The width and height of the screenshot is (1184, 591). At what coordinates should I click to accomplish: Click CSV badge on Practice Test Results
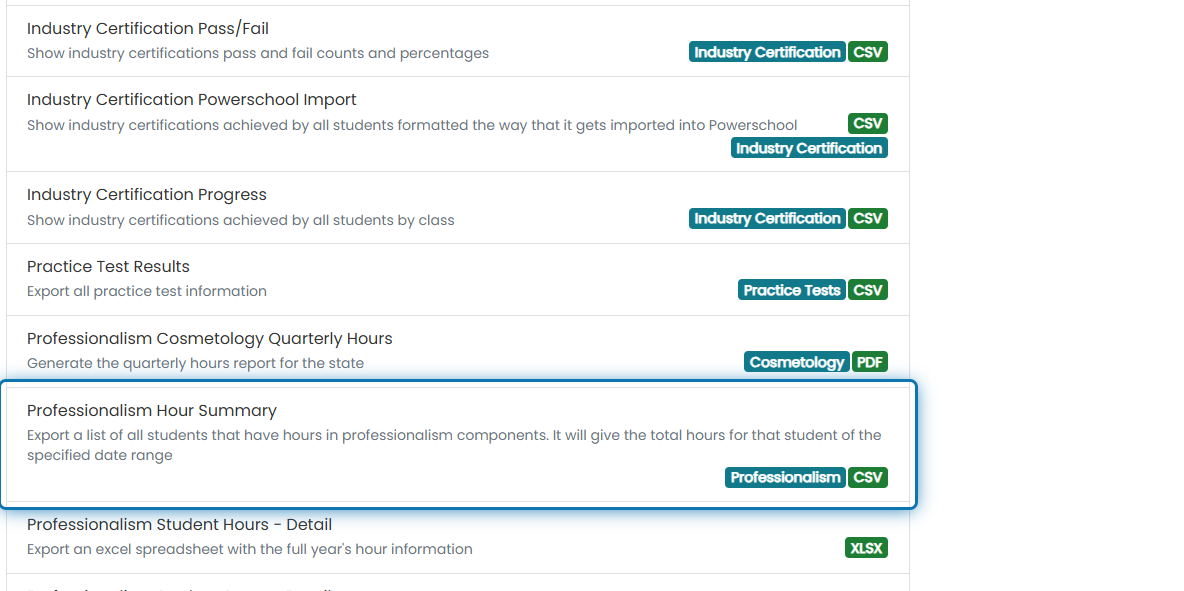[868, 290]
